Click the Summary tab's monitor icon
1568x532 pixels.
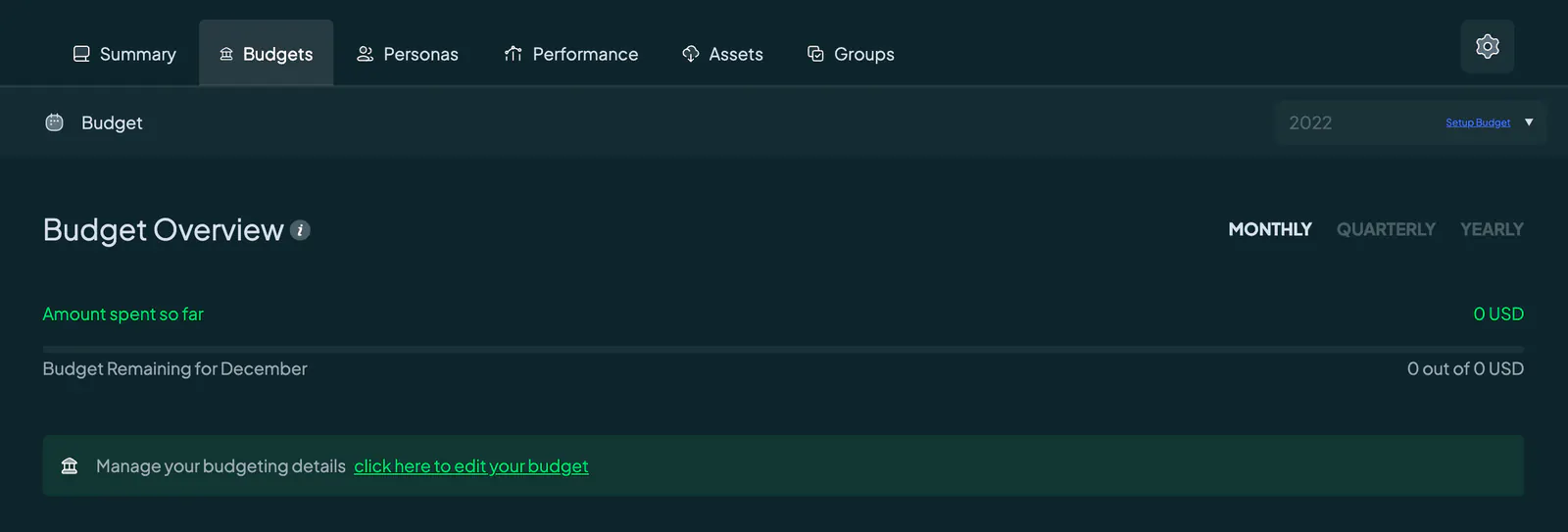pyautogui.click(x=81, y=54)
